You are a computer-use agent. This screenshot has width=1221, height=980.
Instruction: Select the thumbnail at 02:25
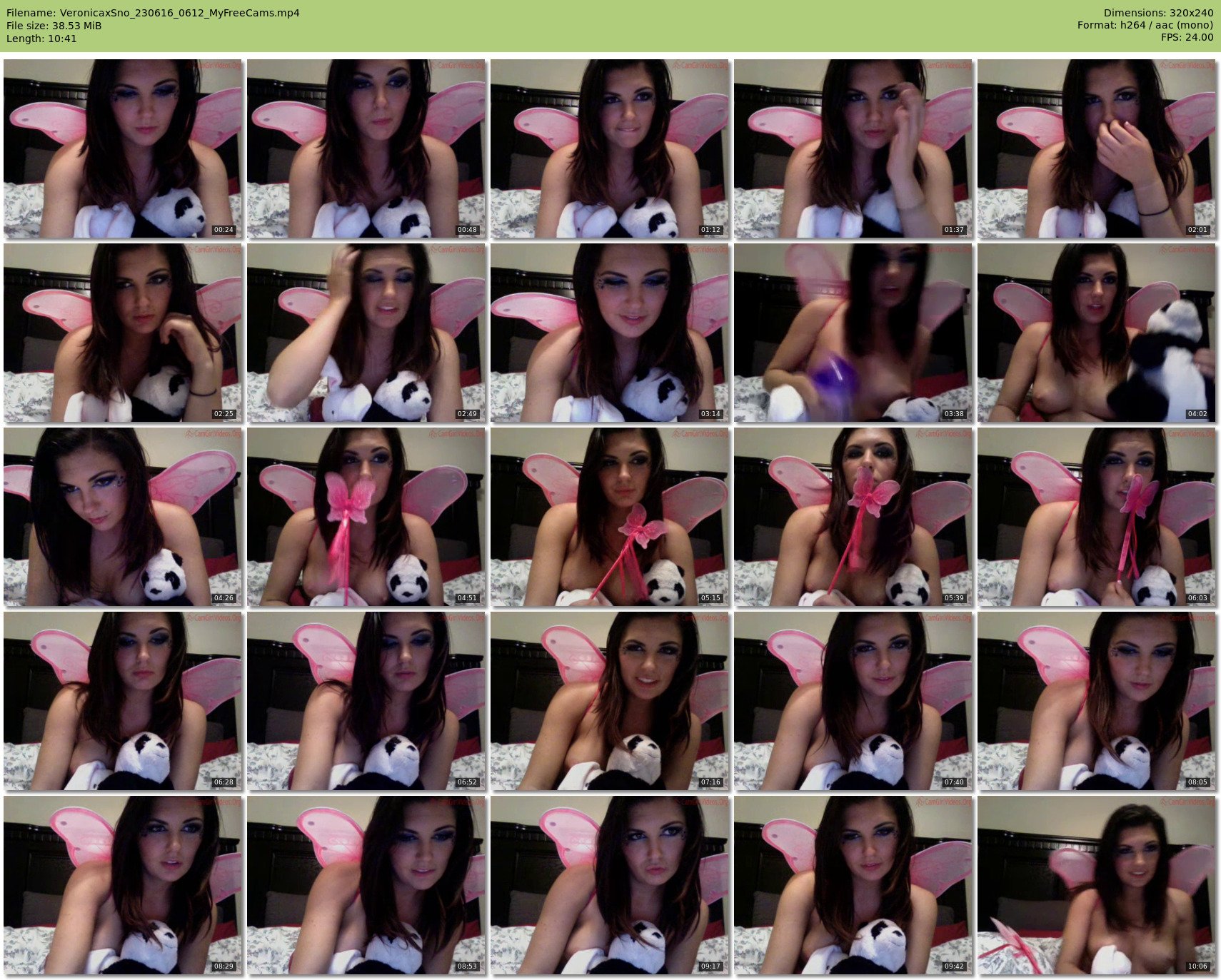tap(123, 333)
